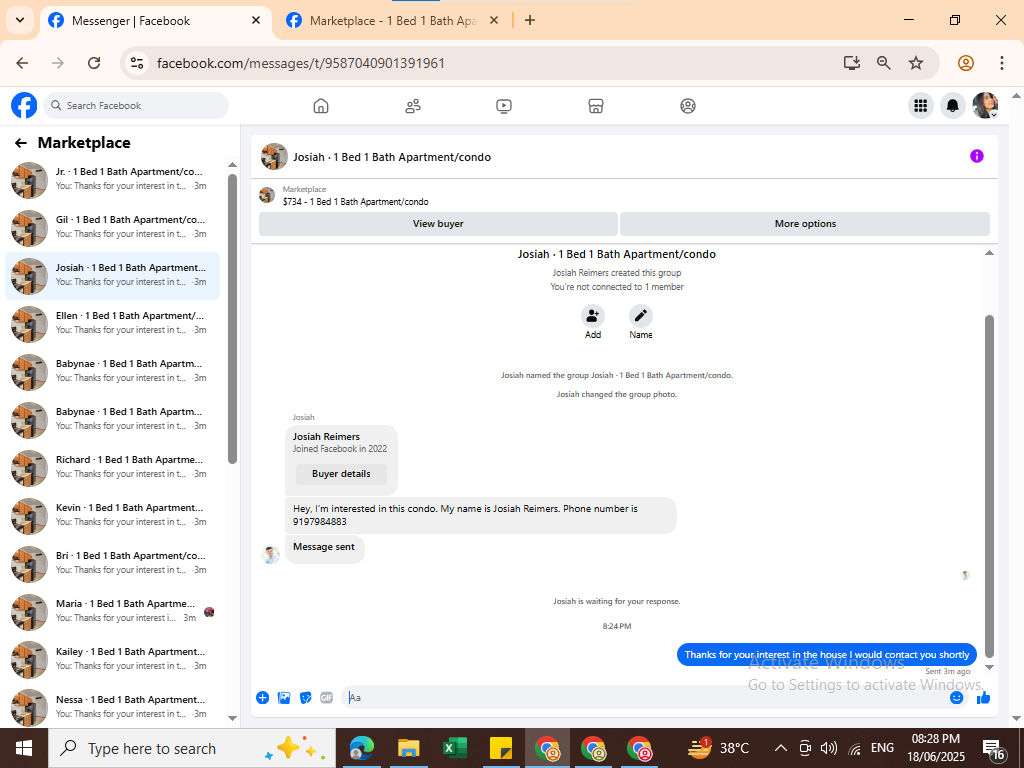Open the Facebook Home icon
Viewport: 1024px width, 768px height.
[x=321, y=106]
